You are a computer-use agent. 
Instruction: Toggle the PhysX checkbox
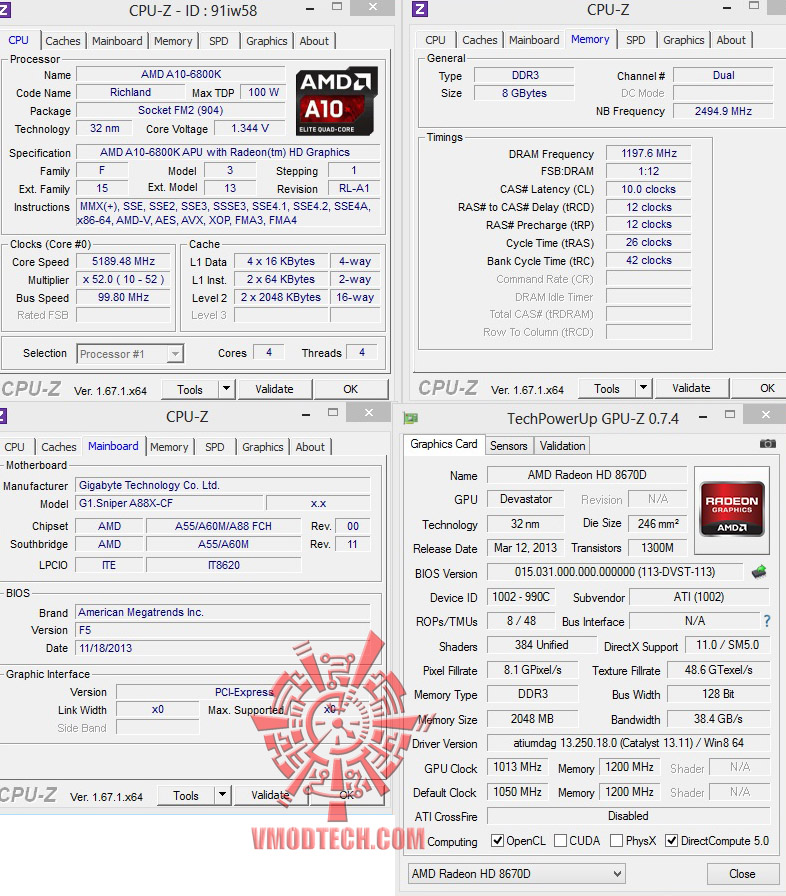[x=616, y=841]
